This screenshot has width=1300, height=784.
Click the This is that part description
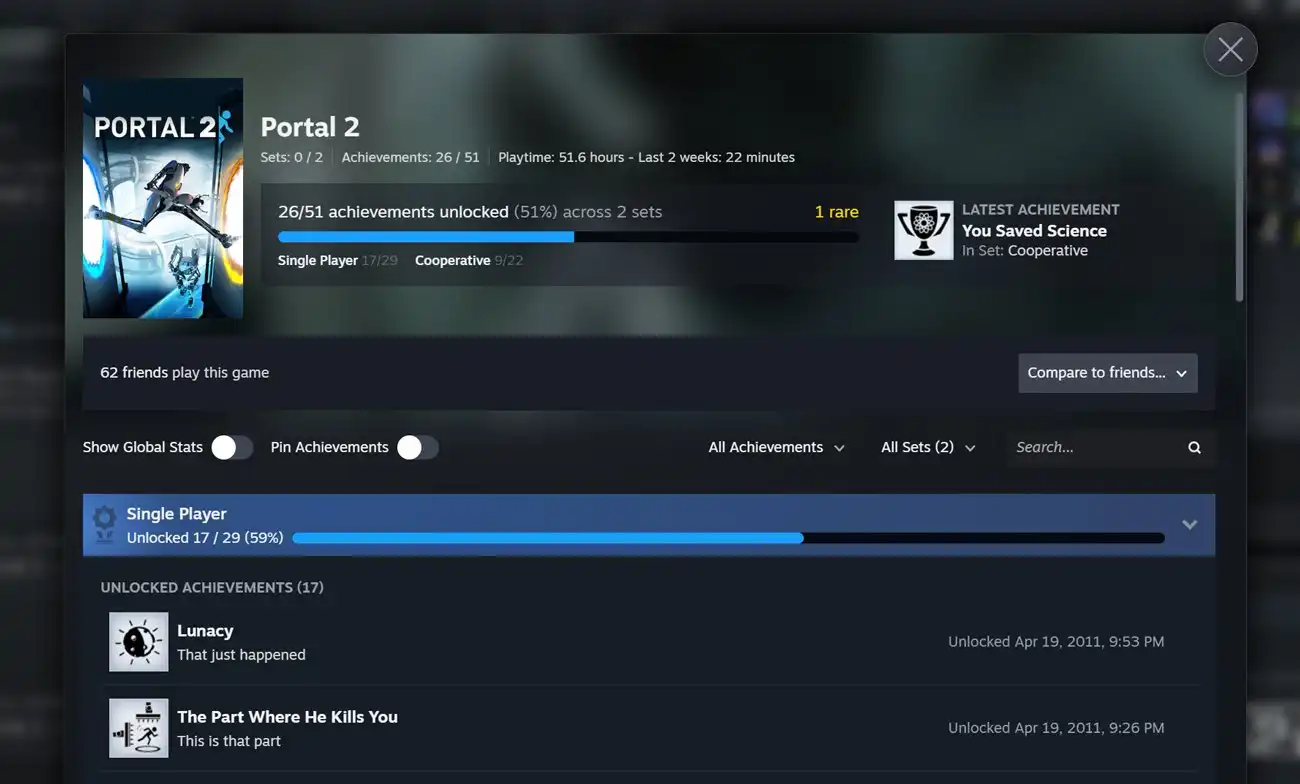pyautogui.click(x=229, y=741)
